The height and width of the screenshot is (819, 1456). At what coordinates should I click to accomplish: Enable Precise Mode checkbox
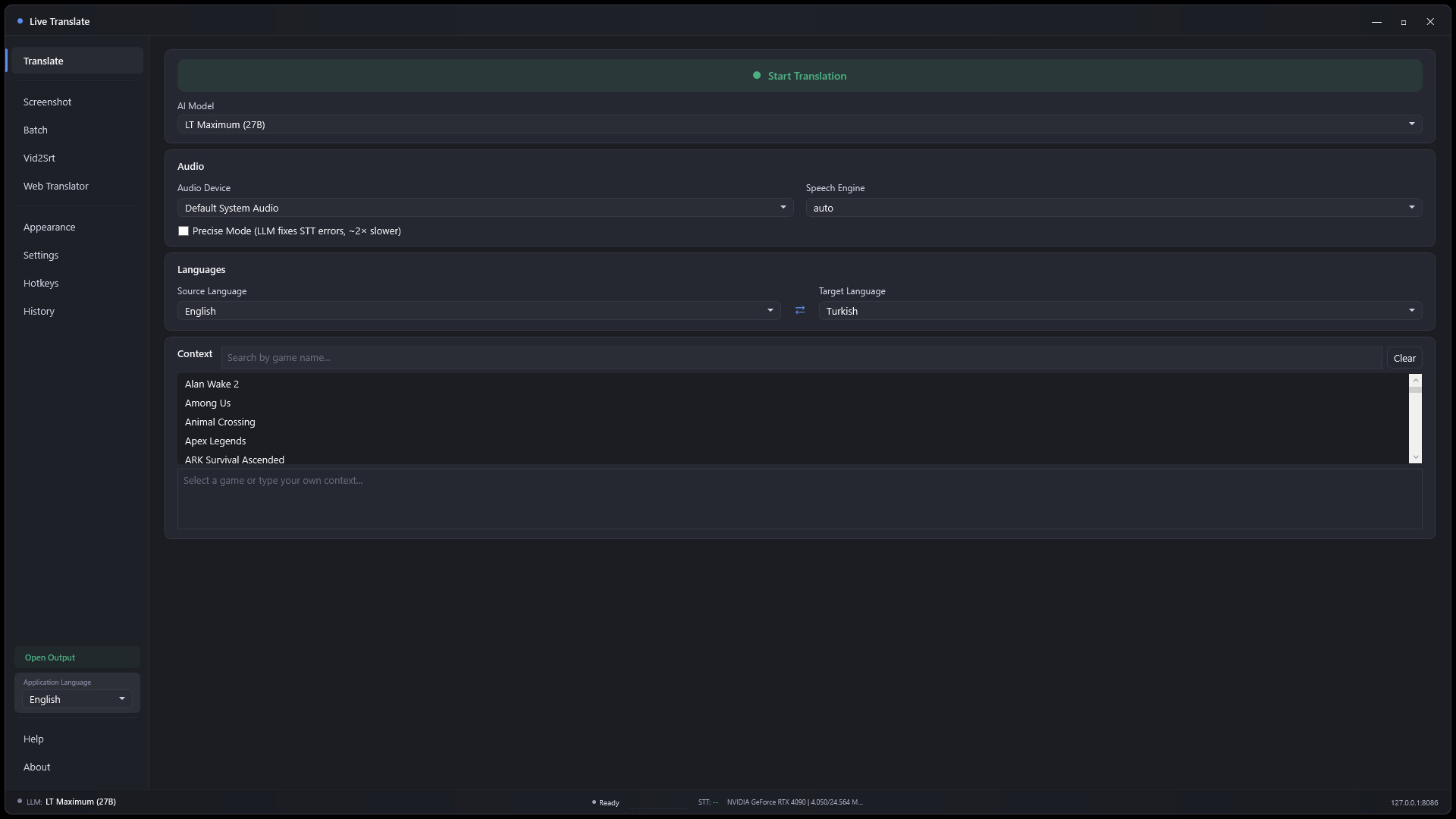(x=184, y=231)
